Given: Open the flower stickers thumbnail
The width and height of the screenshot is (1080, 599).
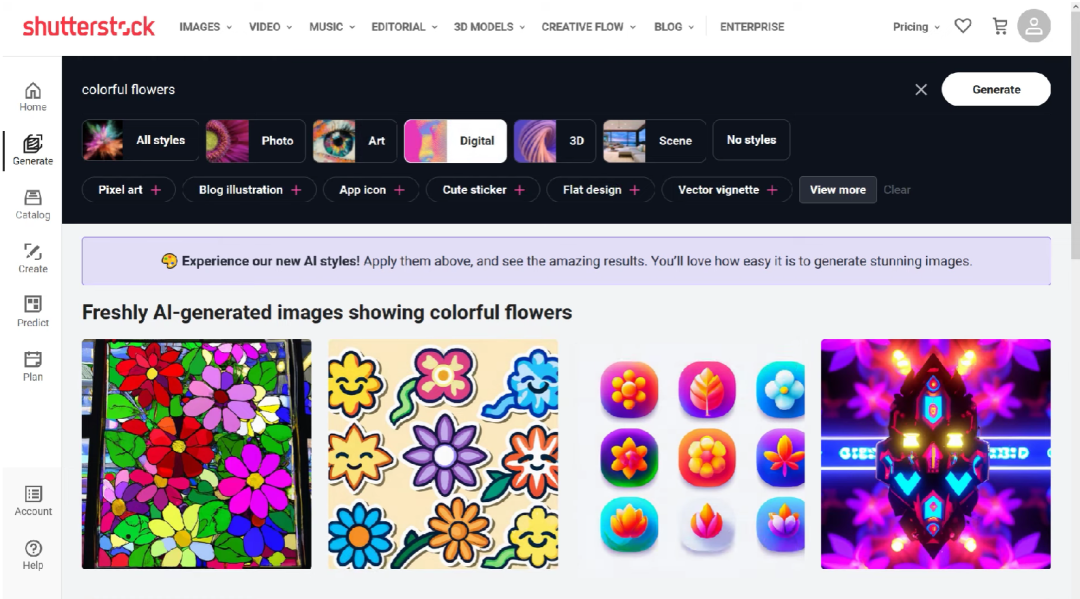Looking at the screenshot, I should pos(443,454).
